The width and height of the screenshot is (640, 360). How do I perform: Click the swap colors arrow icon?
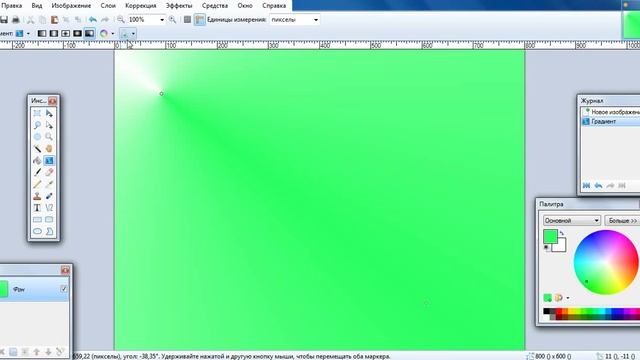[562, 233]
